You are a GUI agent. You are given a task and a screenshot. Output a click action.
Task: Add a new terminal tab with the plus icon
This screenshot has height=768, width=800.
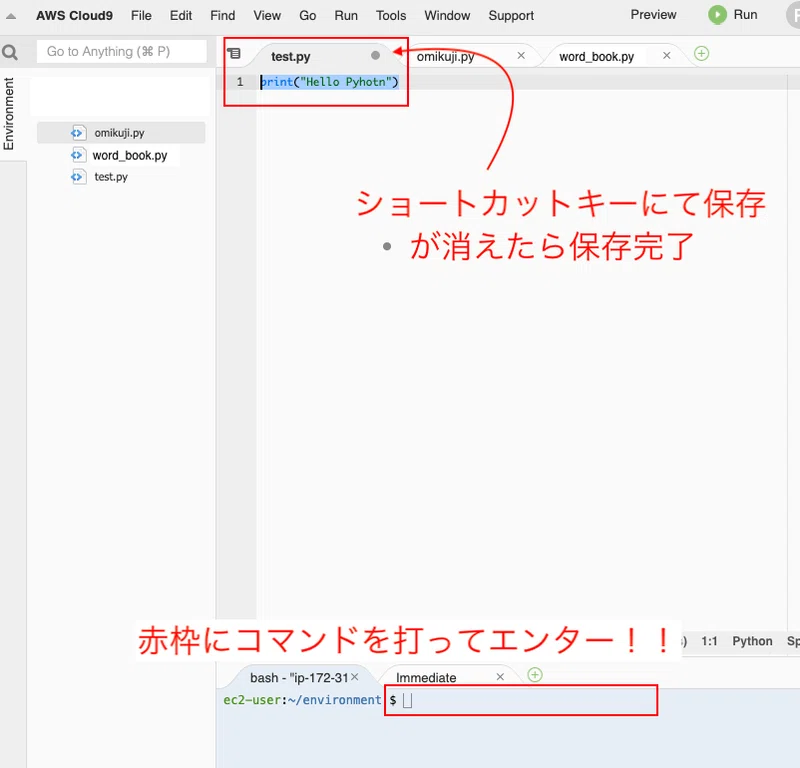(x=535, y=675)
